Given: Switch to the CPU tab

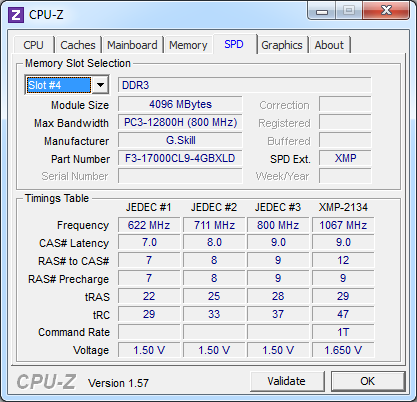Looking at the screenshot, I should (33, 45).
